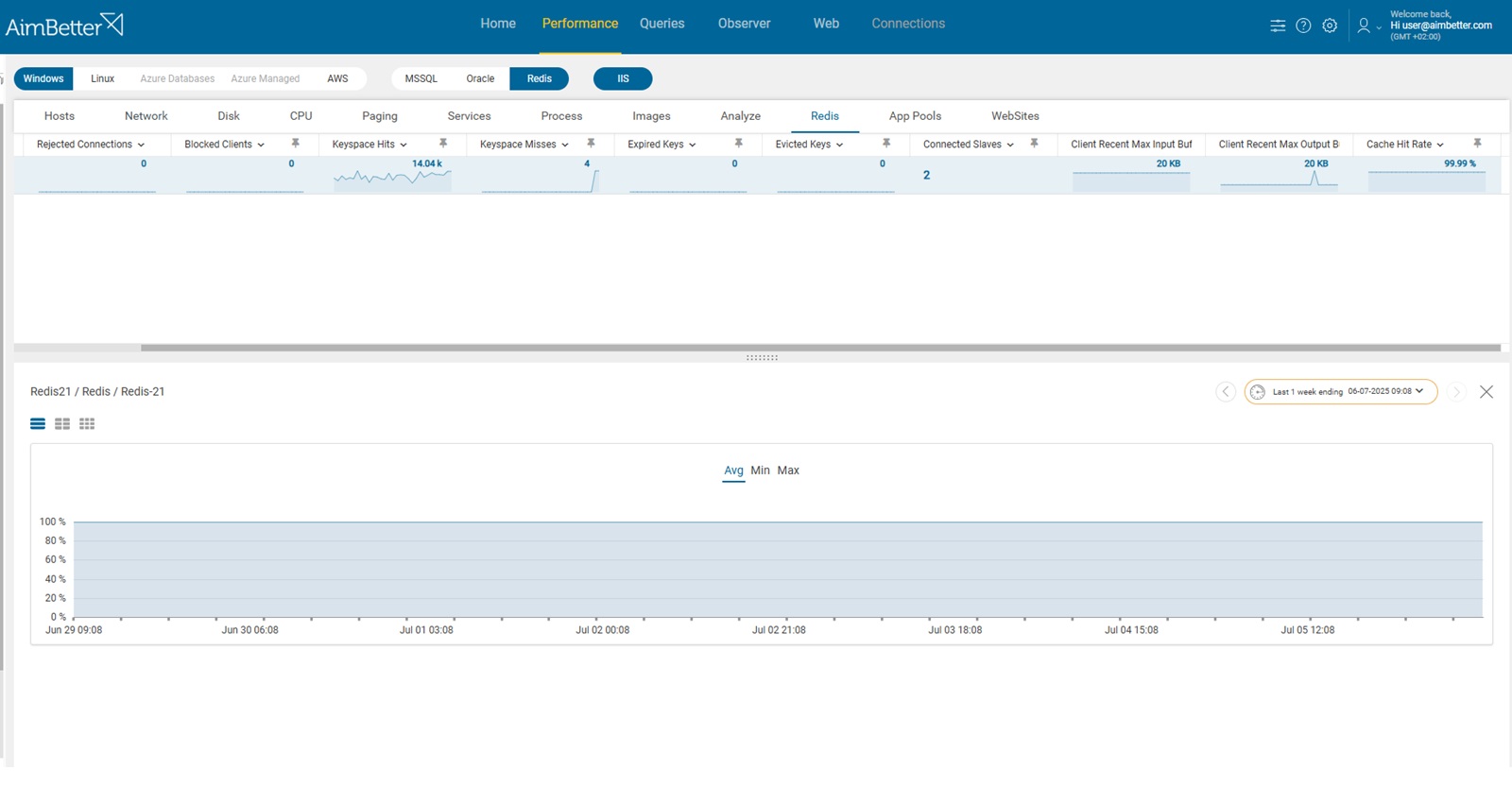This screenshot has width=1512, height=804.
Task: Click the Connected Slaves value 2
Action: (926, 175)
